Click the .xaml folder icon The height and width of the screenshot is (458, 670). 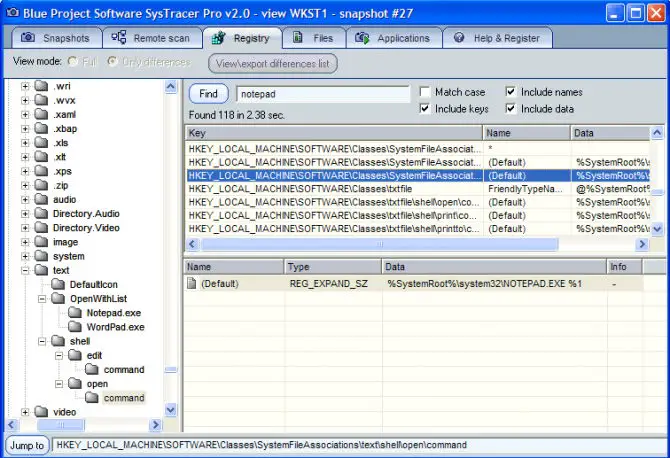[x=41, y=114]
